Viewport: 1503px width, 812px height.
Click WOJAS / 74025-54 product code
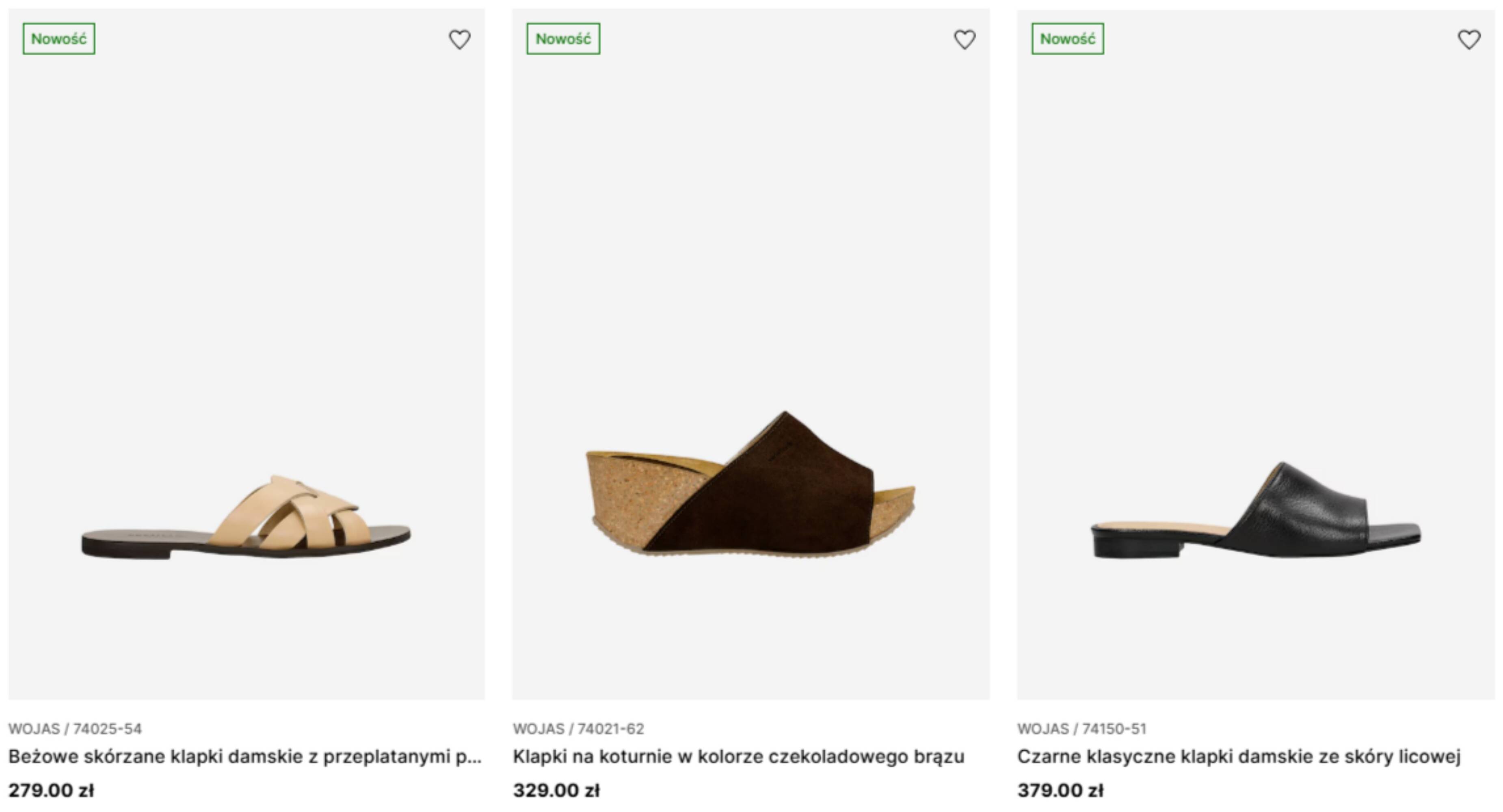(75, 729)
